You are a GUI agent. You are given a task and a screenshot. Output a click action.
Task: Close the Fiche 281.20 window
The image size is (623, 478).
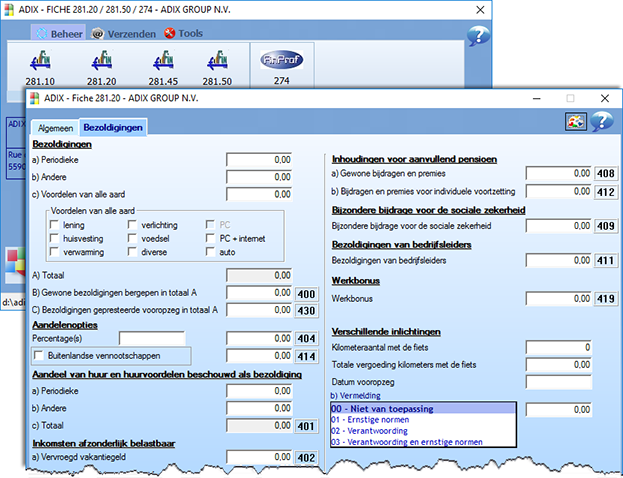pos(605,98)
